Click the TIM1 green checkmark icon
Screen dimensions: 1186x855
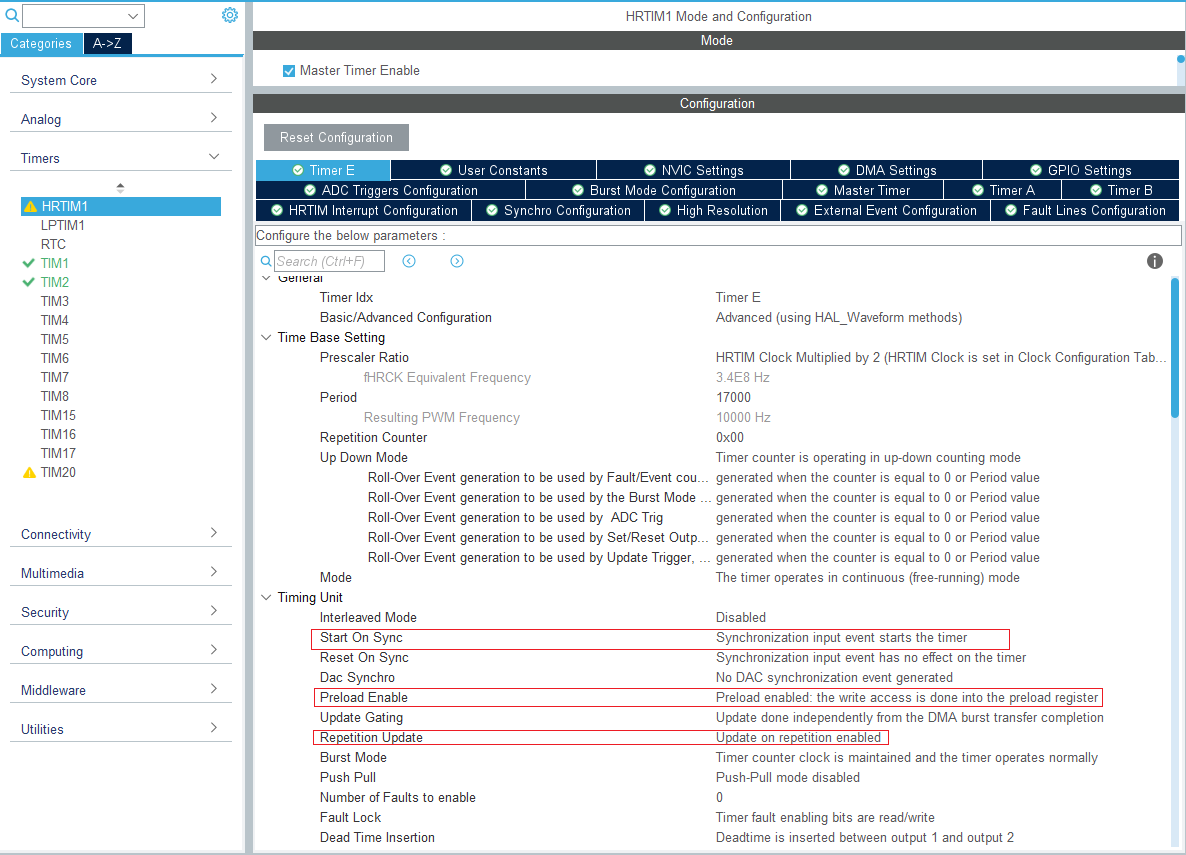tap(29, 263)
